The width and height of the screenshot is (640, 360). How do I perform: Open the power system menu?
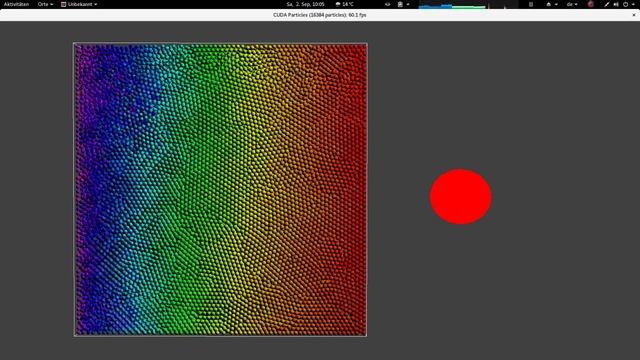628,4
